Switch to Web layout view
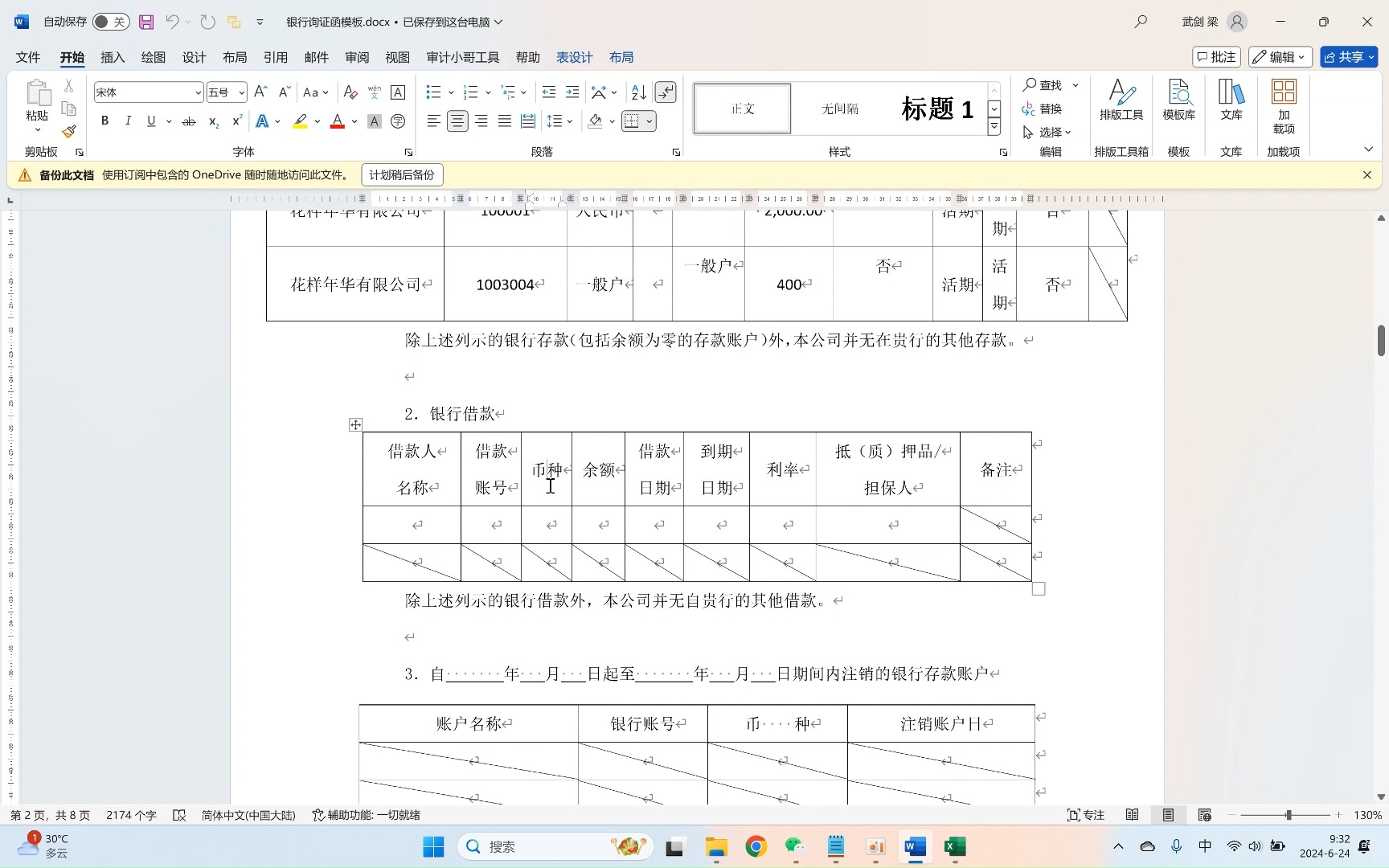Image resolution: width=1389 pixels, height=868 pixels. 1204,815
